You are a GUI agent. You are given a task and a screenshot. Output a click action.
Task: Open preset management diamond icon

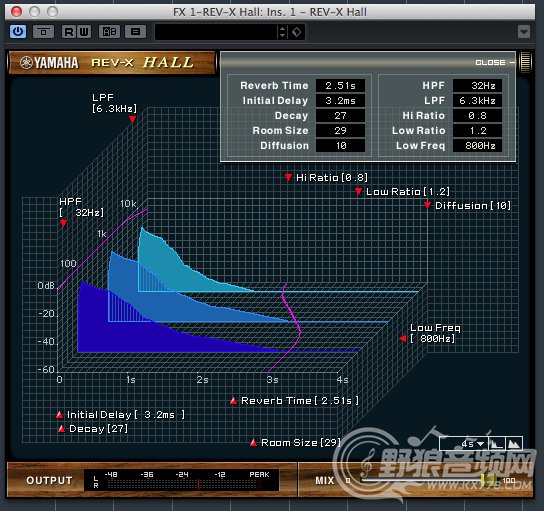point(297,32)
